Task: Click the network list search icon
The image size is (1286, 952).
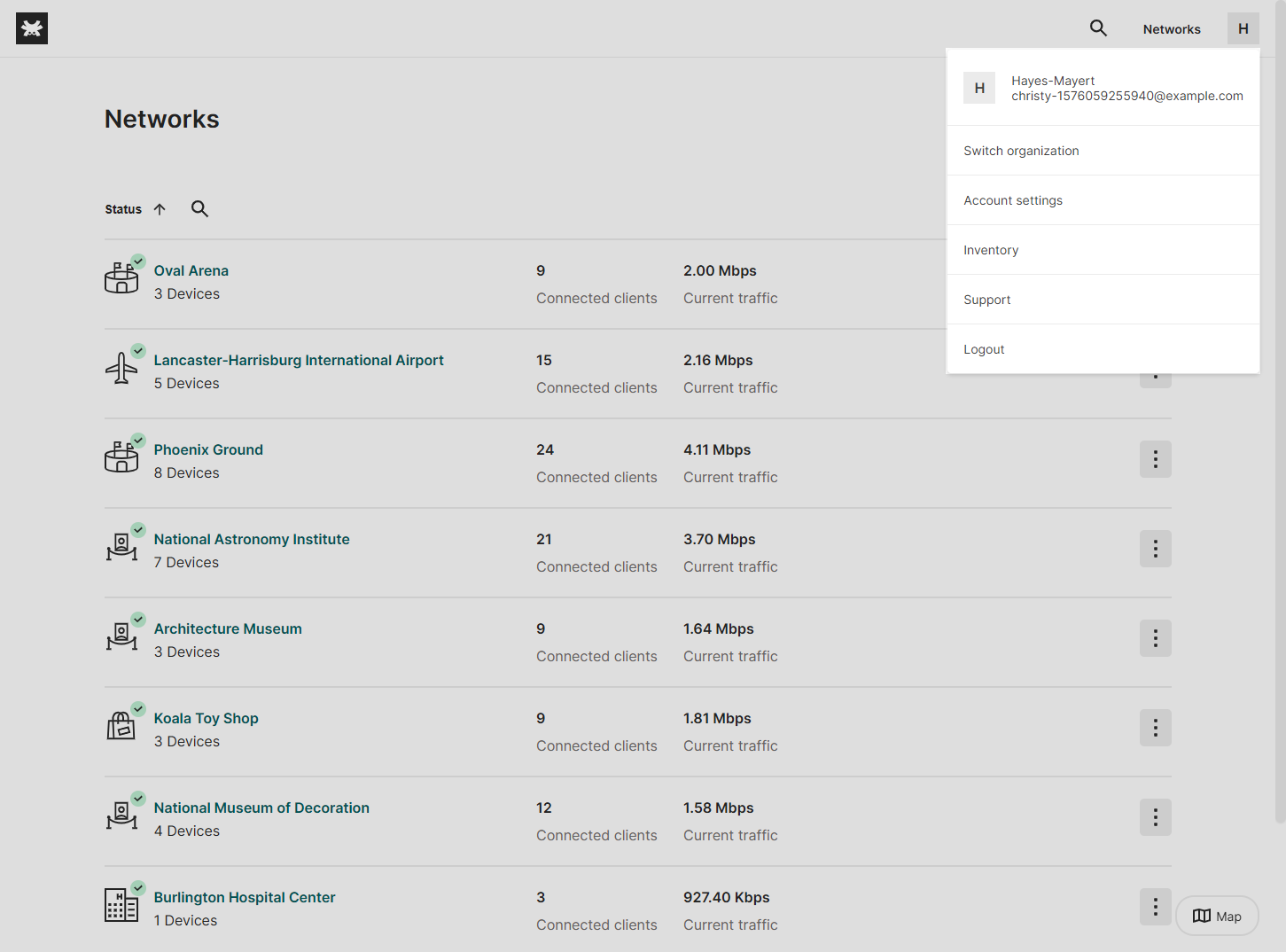Action: tap(199, 209)
